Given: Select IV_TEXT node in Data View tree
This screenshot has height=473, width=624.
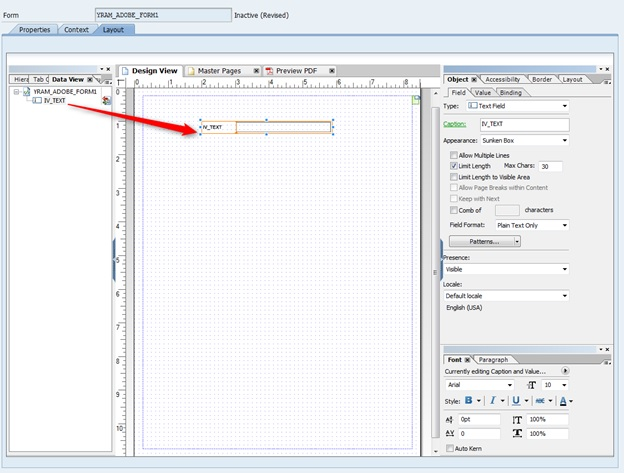Looking at the screenshot, I should pyautogui.click(x=54, y=101).
